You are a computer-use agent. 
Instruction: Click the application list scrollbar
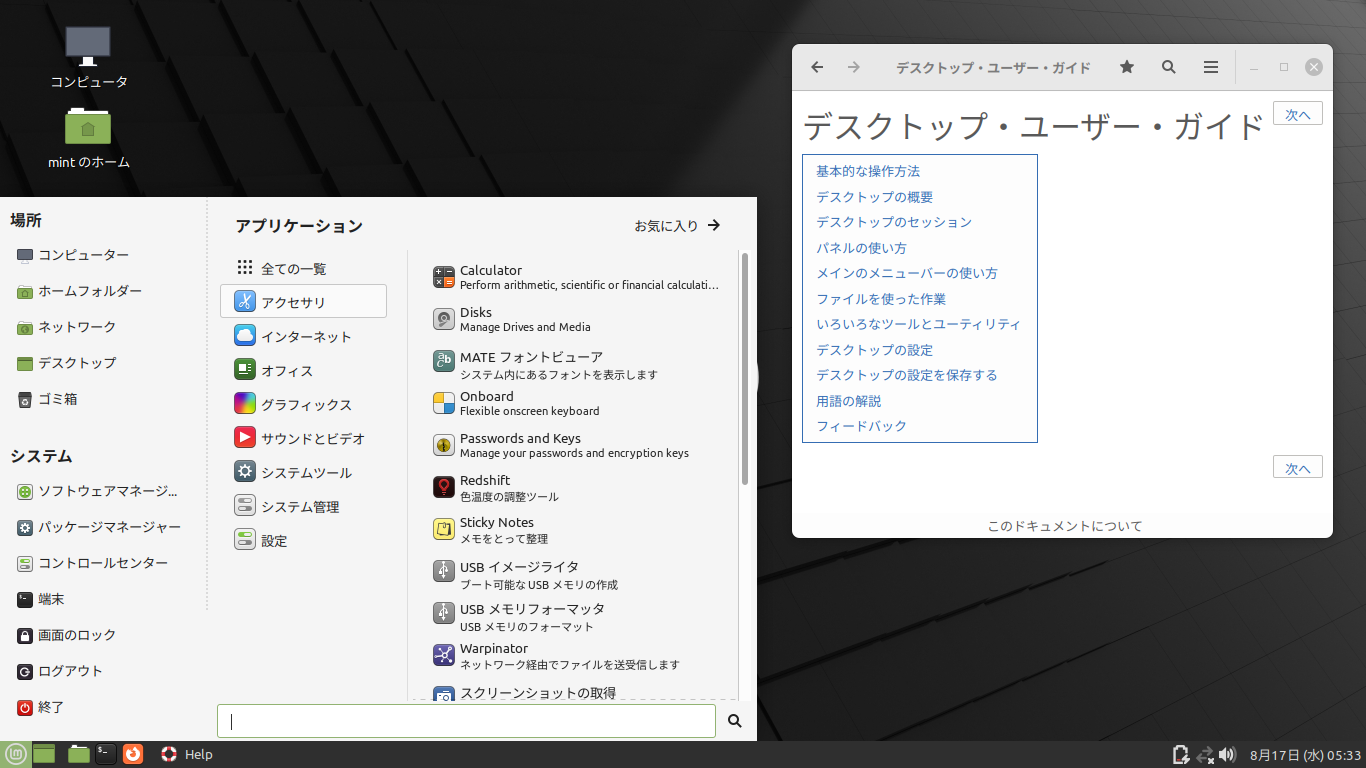745,370
